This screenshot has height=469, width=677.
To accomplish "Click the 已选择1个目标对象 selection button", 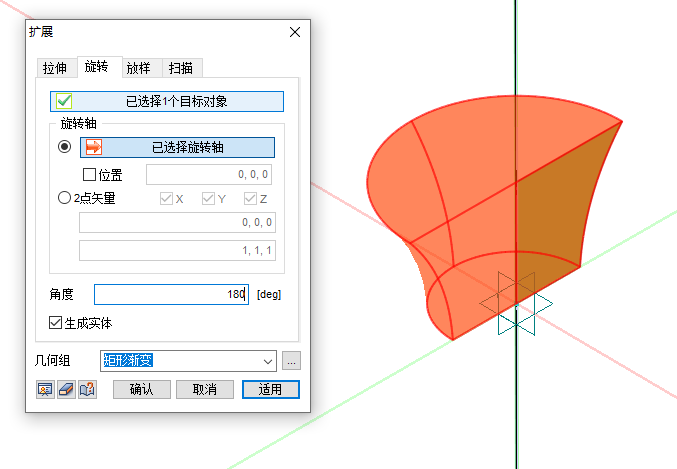I will pos(167,101).
